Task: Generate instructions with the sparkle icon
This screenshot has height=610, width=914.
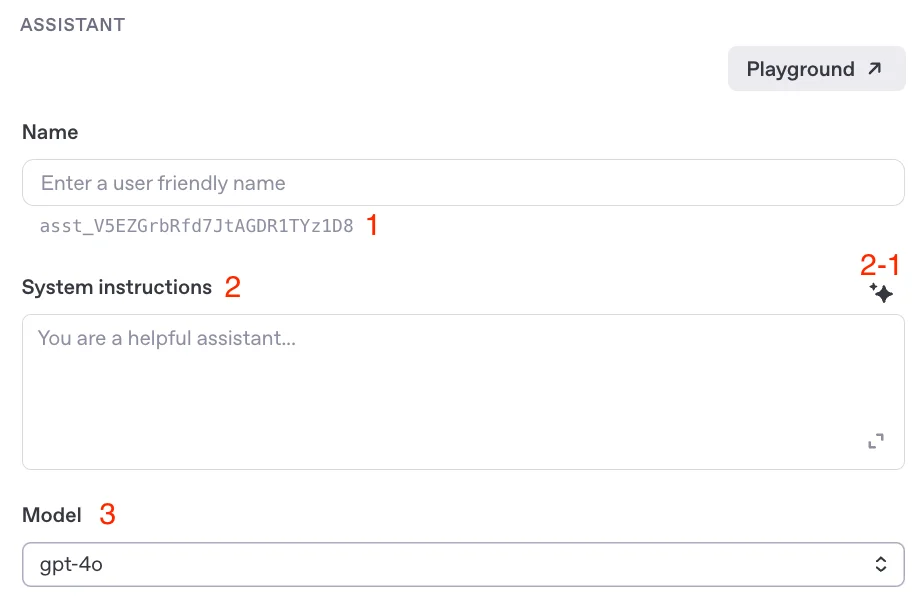Action: coord(880,293)
